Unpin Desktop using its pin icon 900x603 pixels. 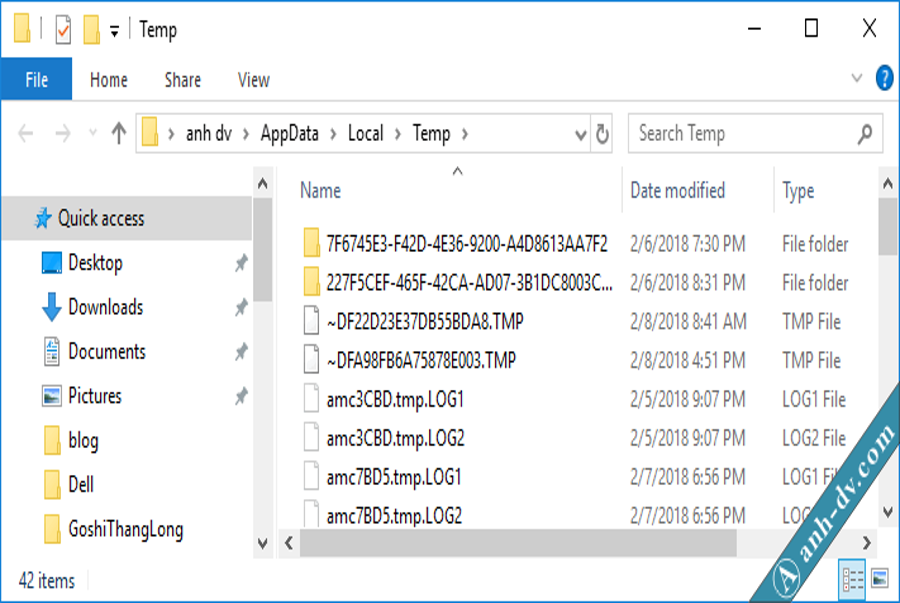pos(241,263)
